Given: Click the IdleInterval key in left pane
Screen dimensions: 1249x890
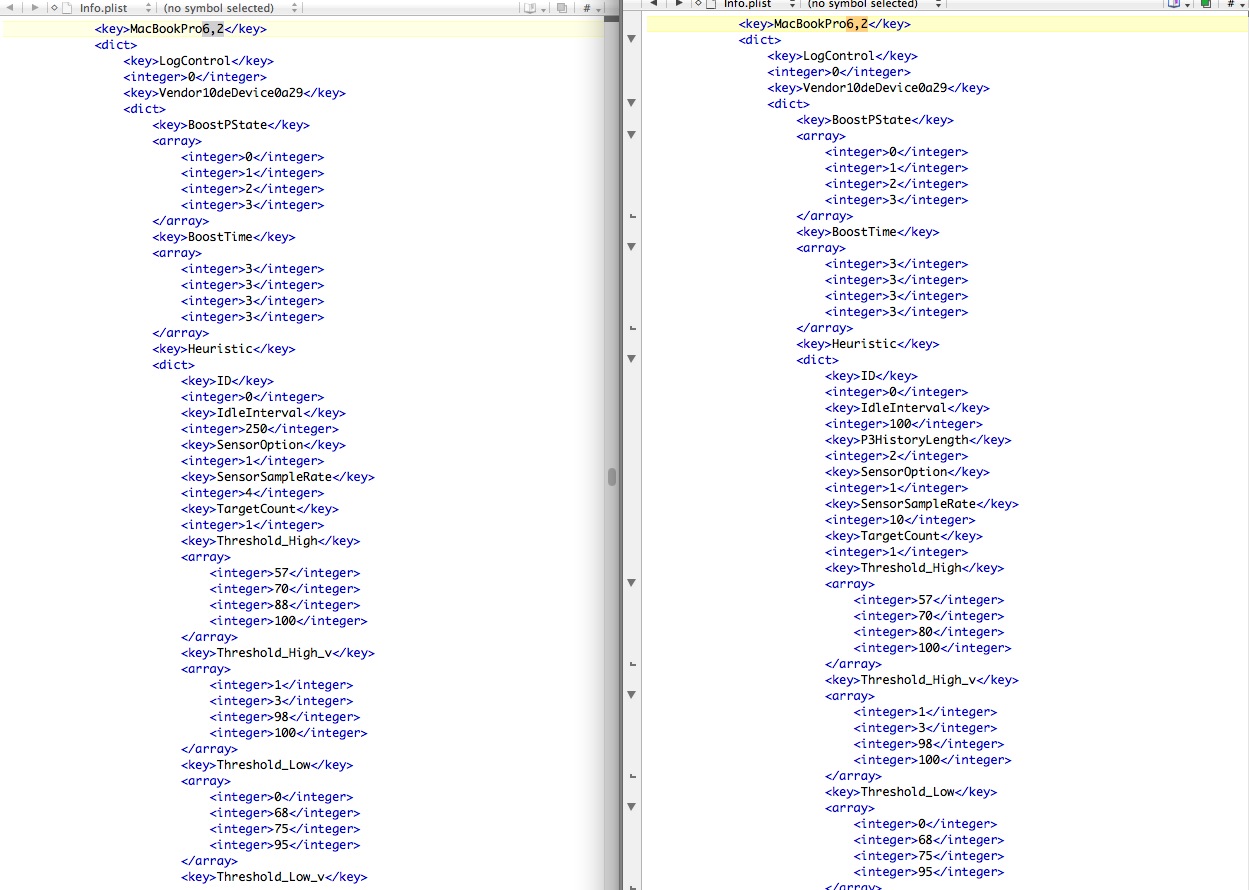Looking at the screenshot, I should point(264,413).
